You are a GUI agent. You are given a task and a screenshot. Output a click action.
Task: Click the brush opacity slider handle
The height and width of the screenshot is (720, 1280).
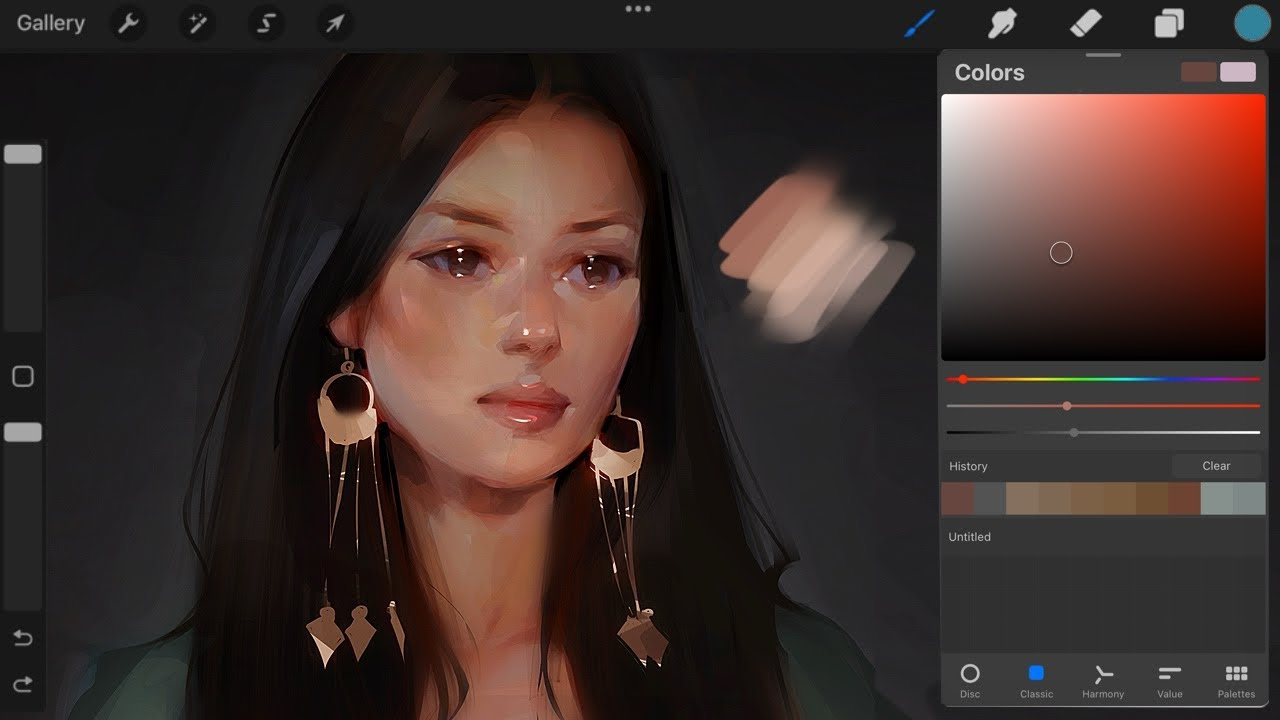(x=23, y=432)
